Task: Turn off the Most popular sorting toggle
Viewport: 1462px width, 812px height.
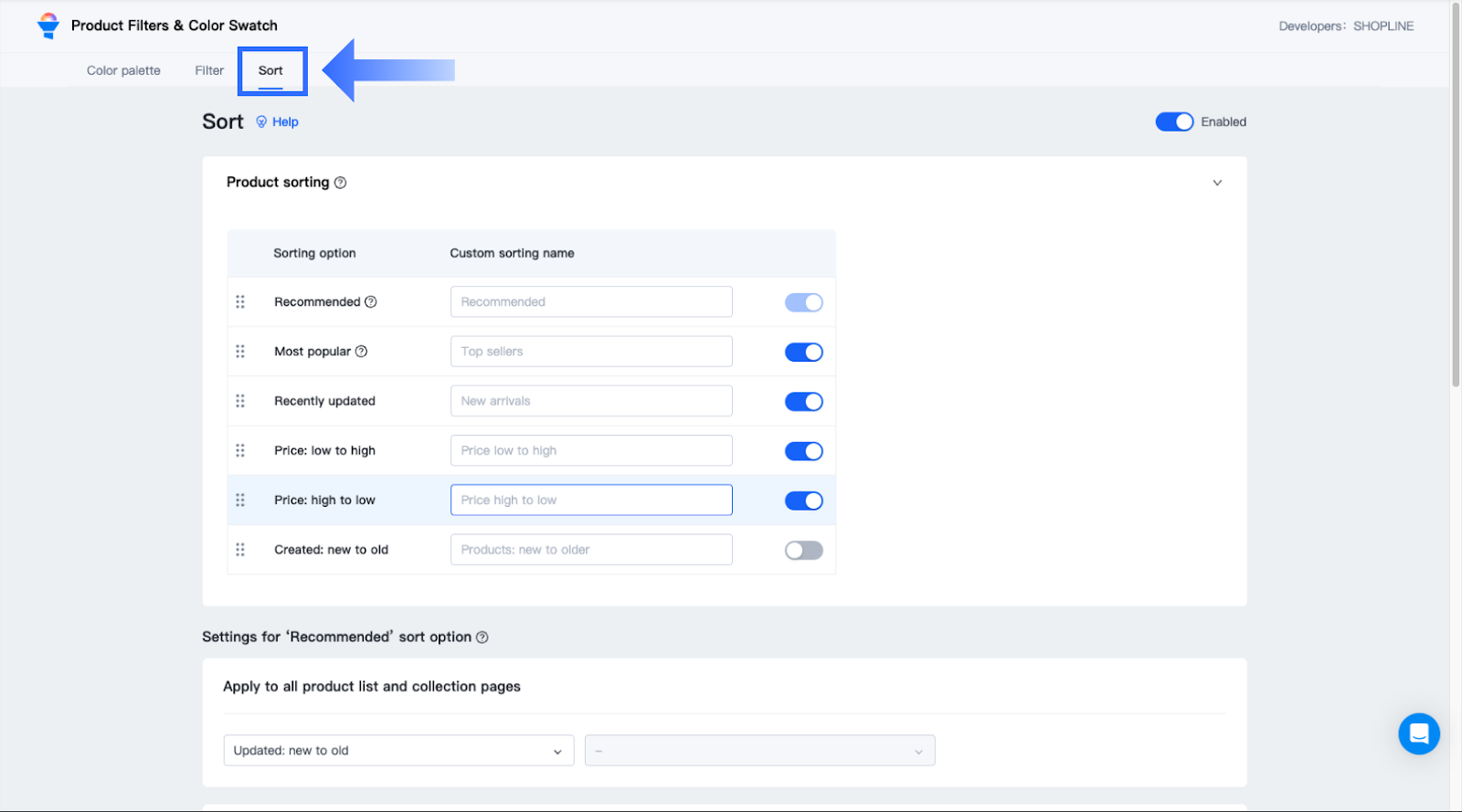Action: [803, 353]
